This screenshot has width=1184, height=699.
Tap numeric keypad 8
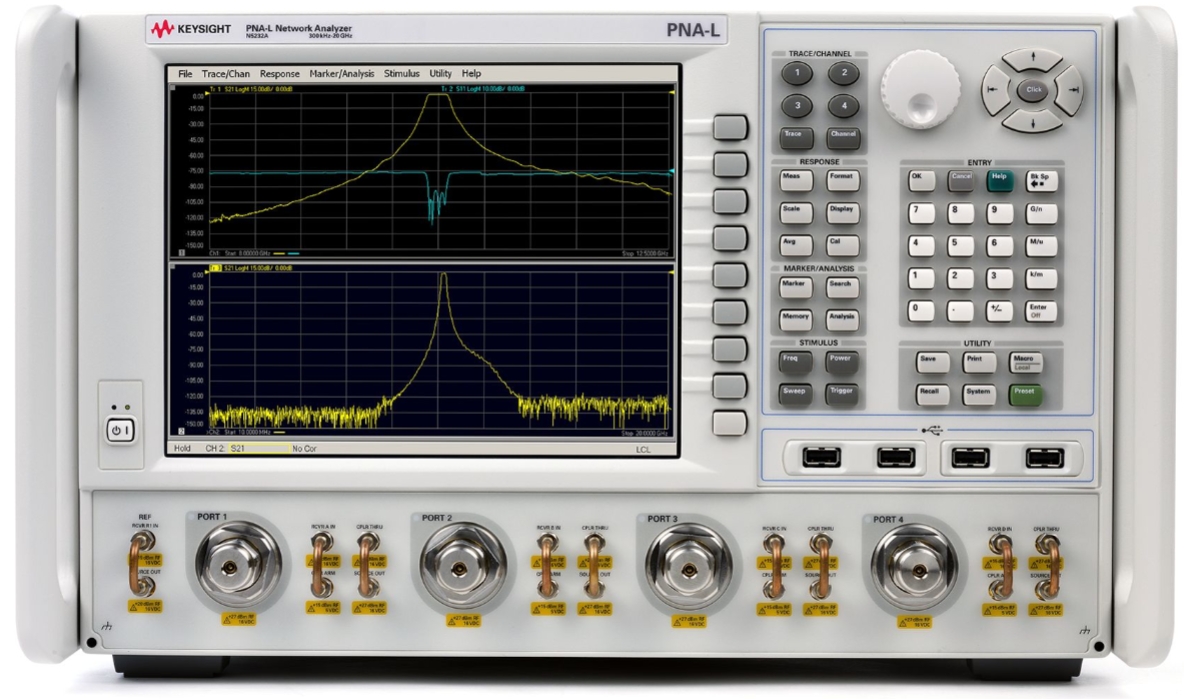[960, 213]
